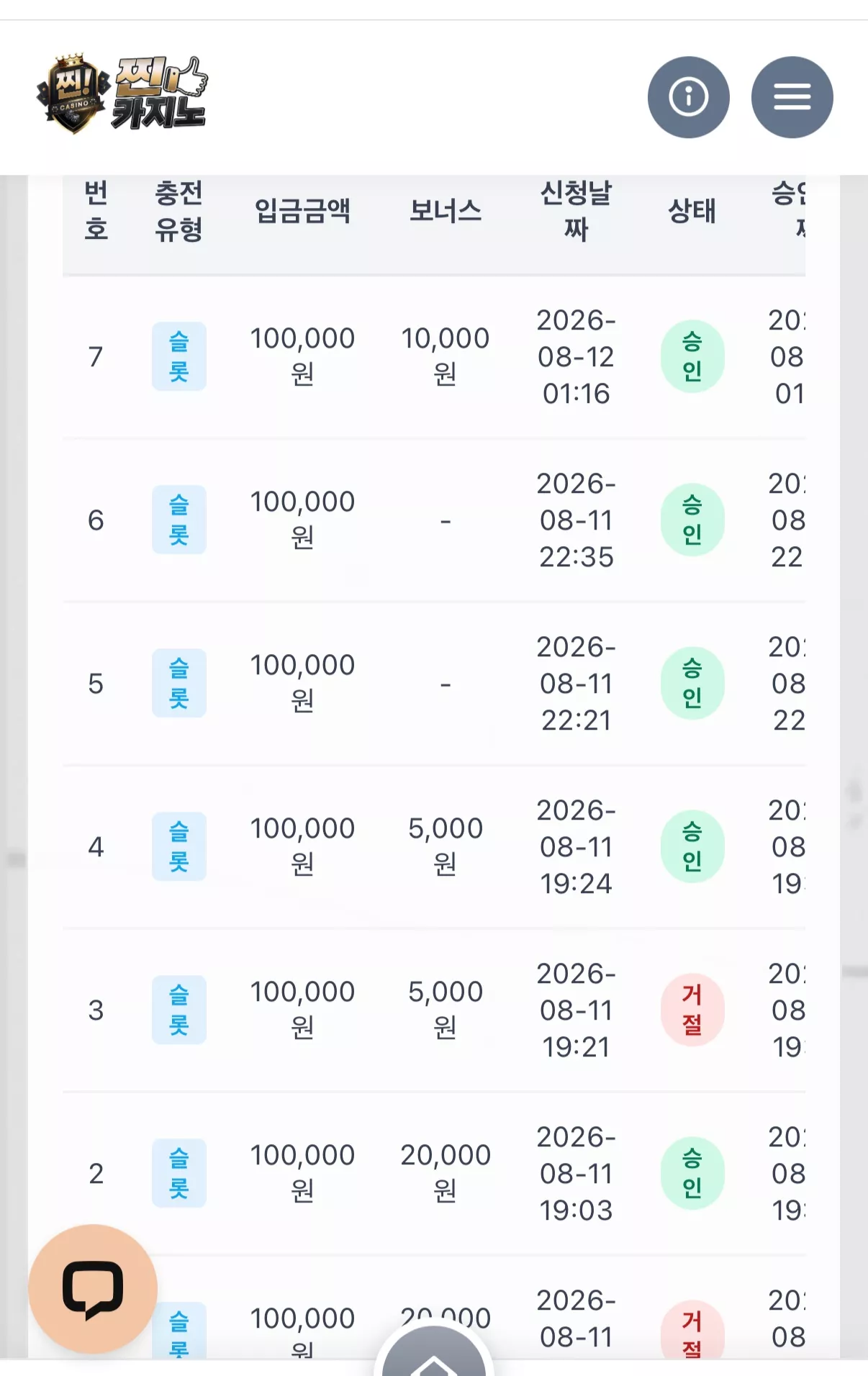Click 슬롯 badge in row 7
Viewport: 868px width, 1376px height.
coord(178,356)
